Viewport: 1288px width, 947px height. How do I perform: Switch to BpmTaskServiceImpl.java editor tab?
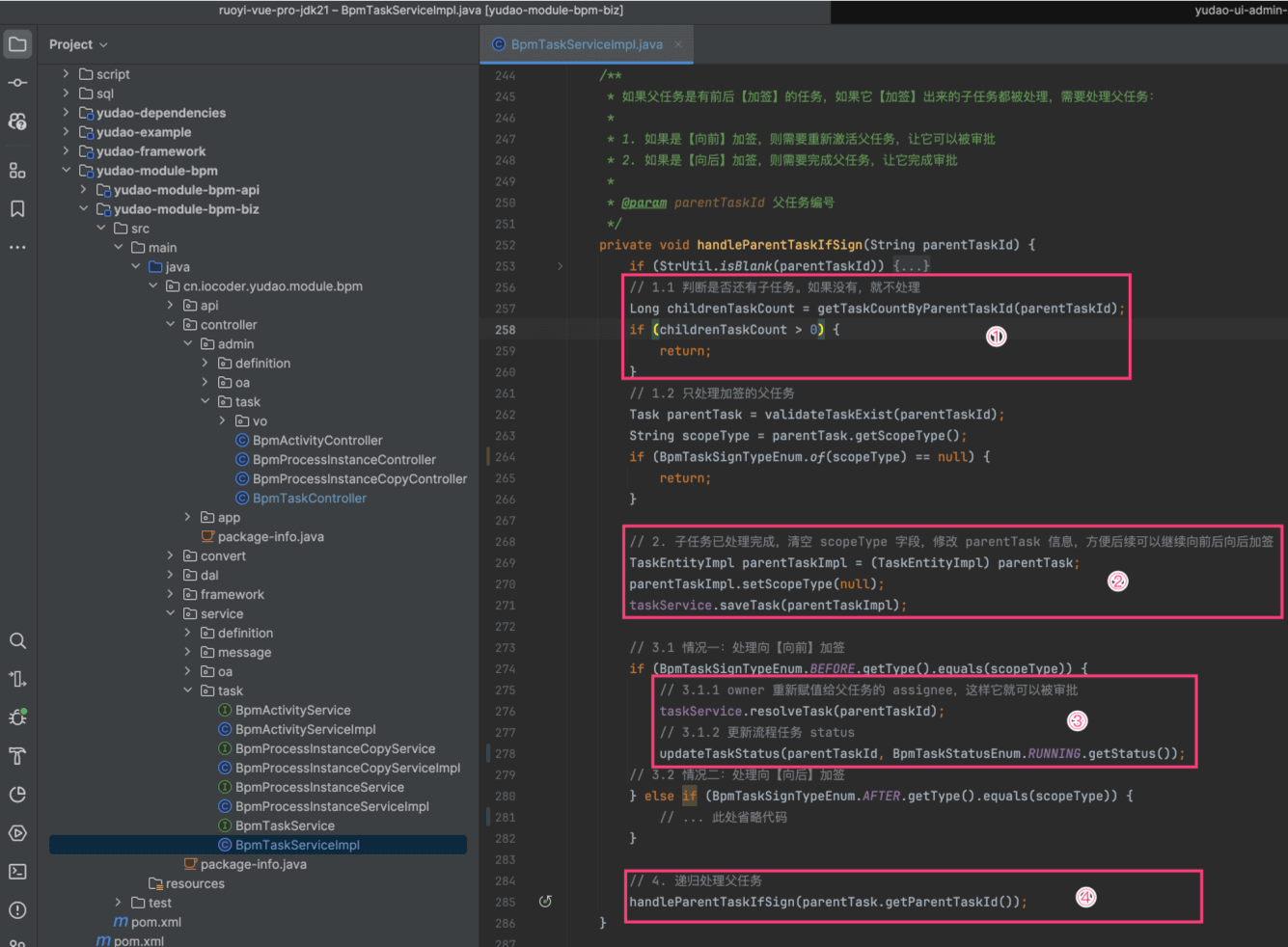pyautogui.click(x=586, y=44)
